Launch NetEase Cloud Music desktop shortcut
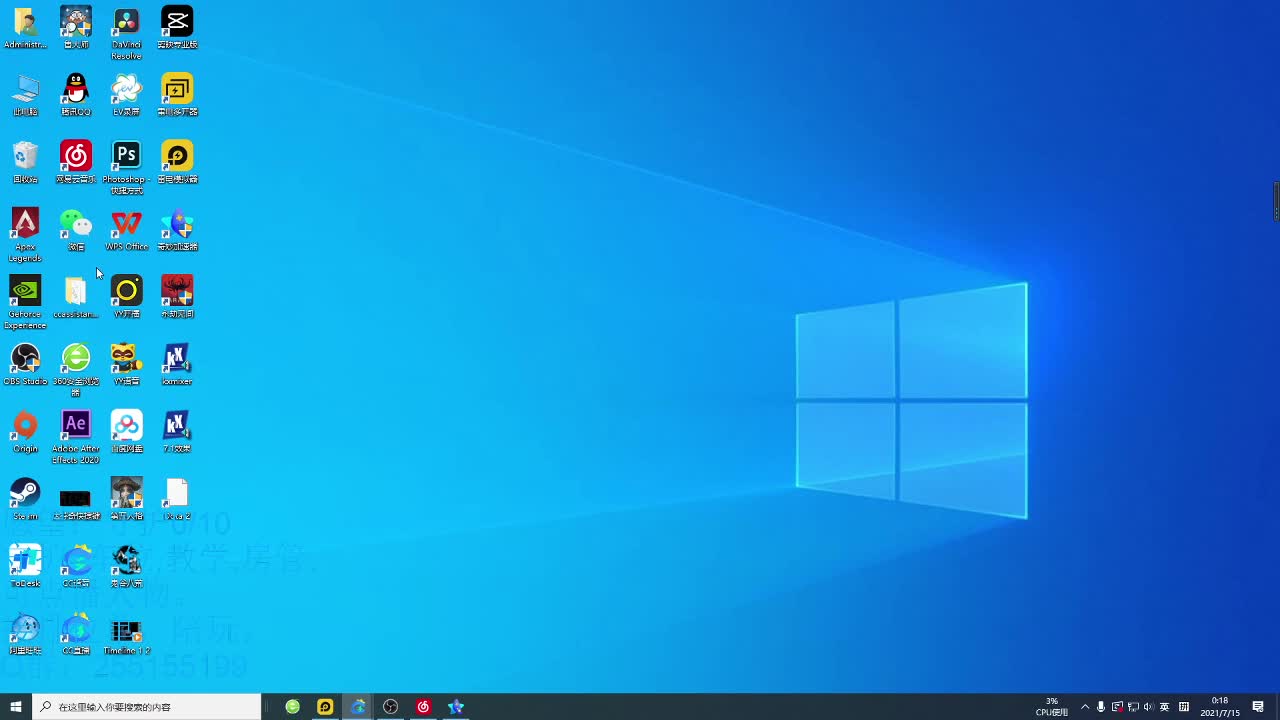The width and height of the screenshot is (1280, 720). click(x=76, y=162)
